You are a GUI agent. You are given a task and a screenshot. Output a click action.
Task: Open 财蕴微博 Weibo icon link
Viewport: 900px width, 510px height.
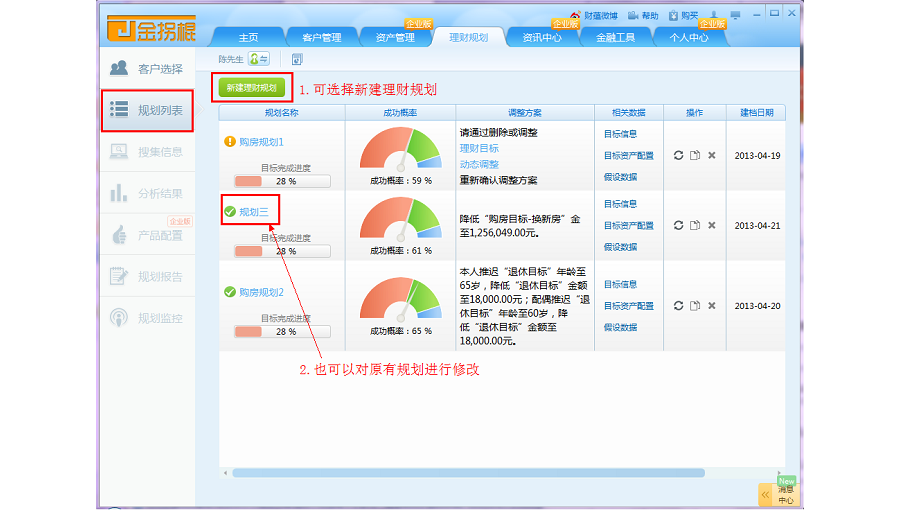tap(575, 16)
